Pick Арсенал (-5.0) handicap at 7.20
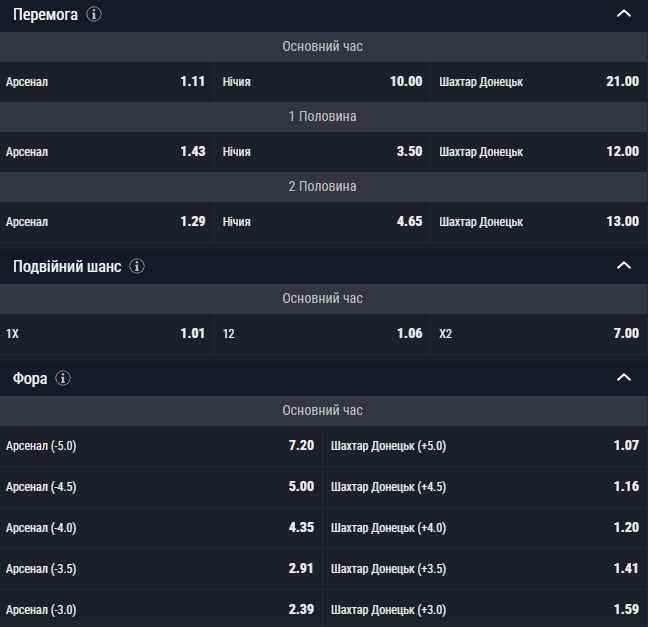This screenshot has width=648, height=627. (160, 446)
